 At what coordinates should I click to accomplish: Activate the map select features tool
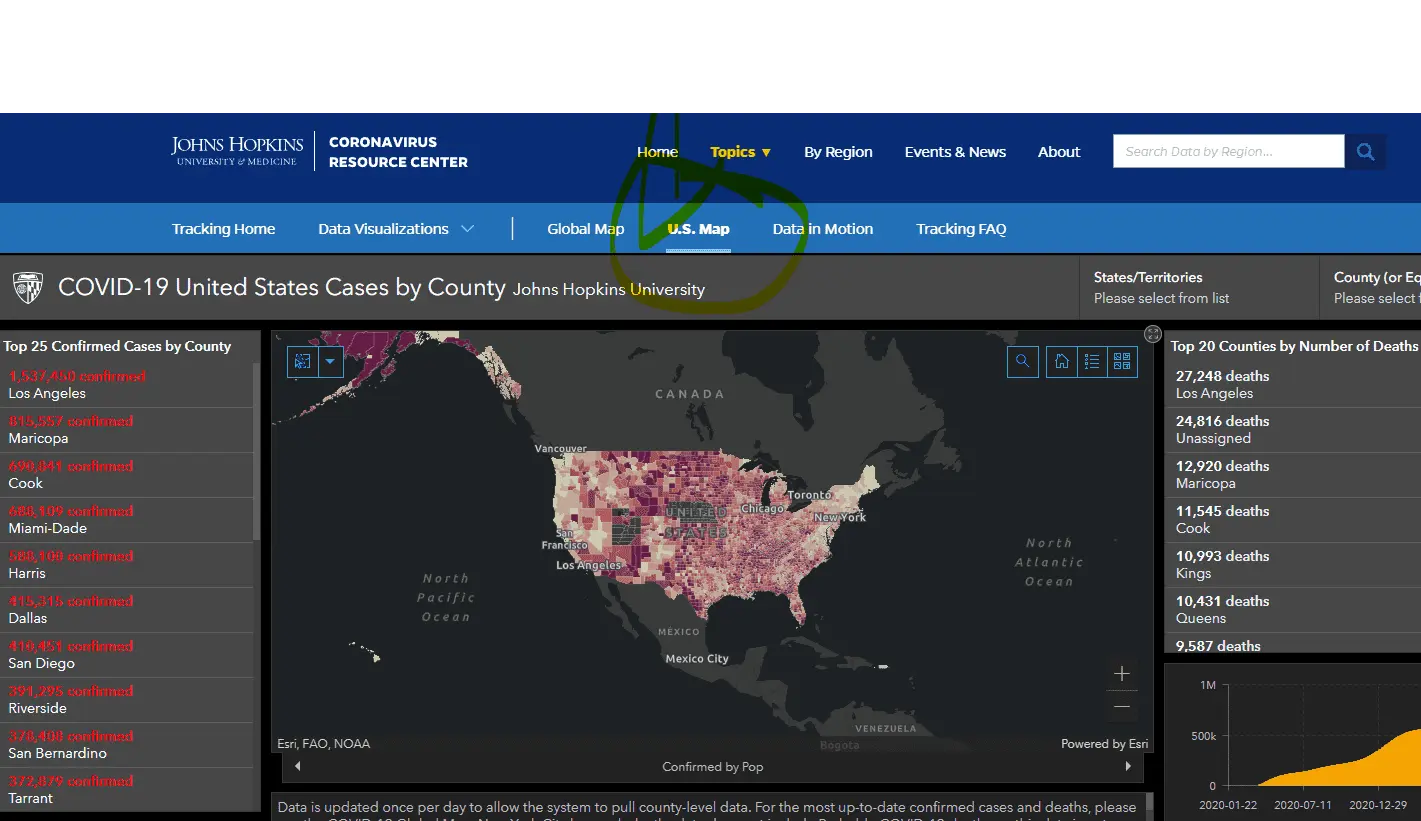[303, 362]
